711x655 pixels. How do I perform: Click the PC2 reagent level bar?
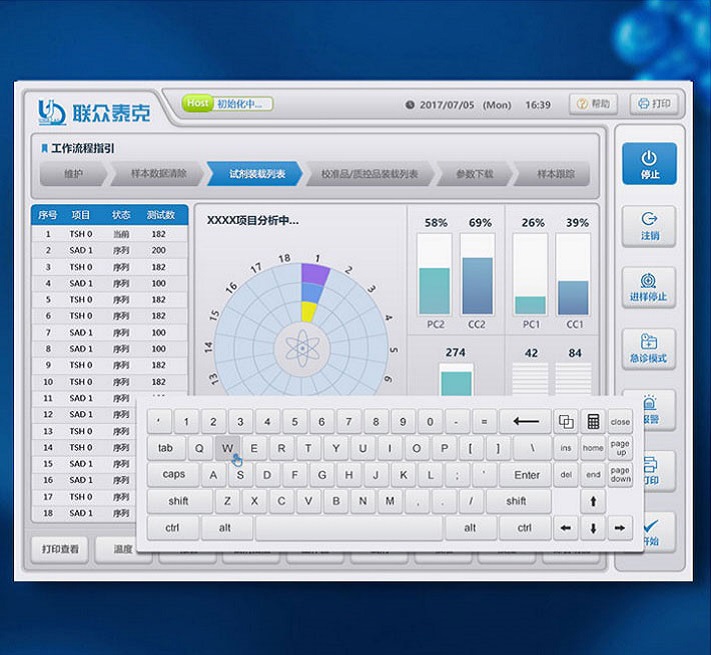coord(434,275)
